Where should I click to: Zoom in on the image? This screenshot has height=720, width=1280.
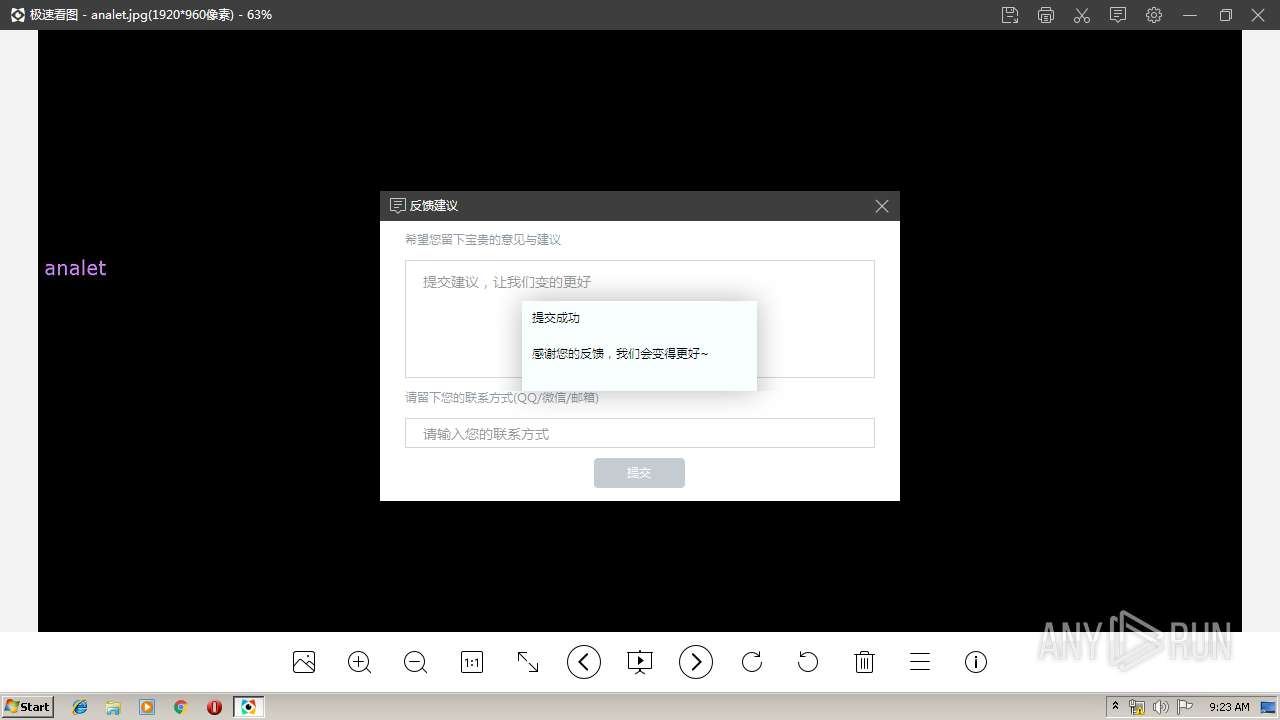click(x=360, y=662)
